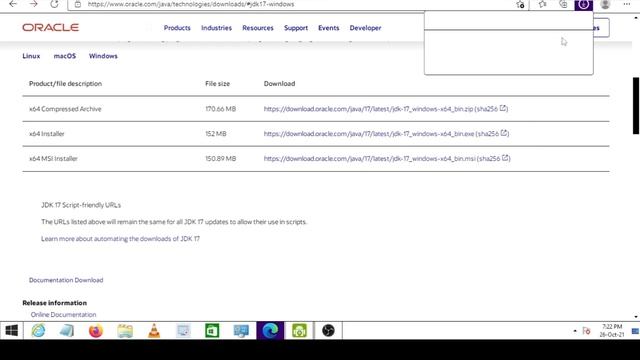Open the taskbar clock and date
The image size is (640, 360).
[x=612, y=331]
